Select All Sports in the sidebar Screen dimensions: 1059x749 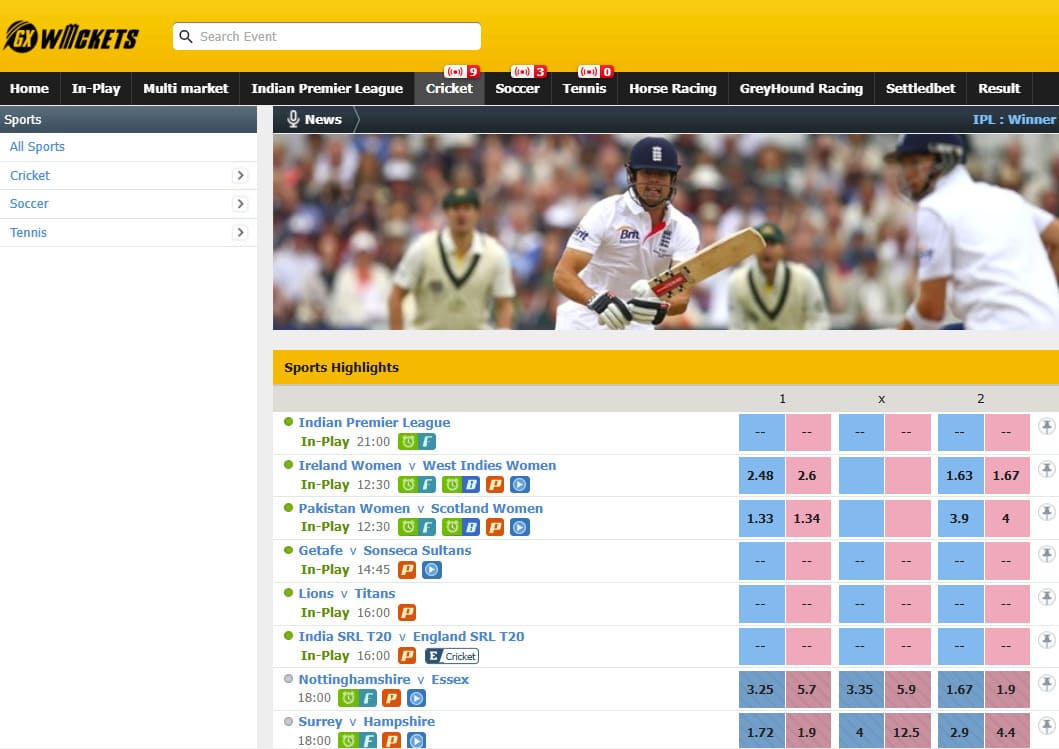[37, 147]
